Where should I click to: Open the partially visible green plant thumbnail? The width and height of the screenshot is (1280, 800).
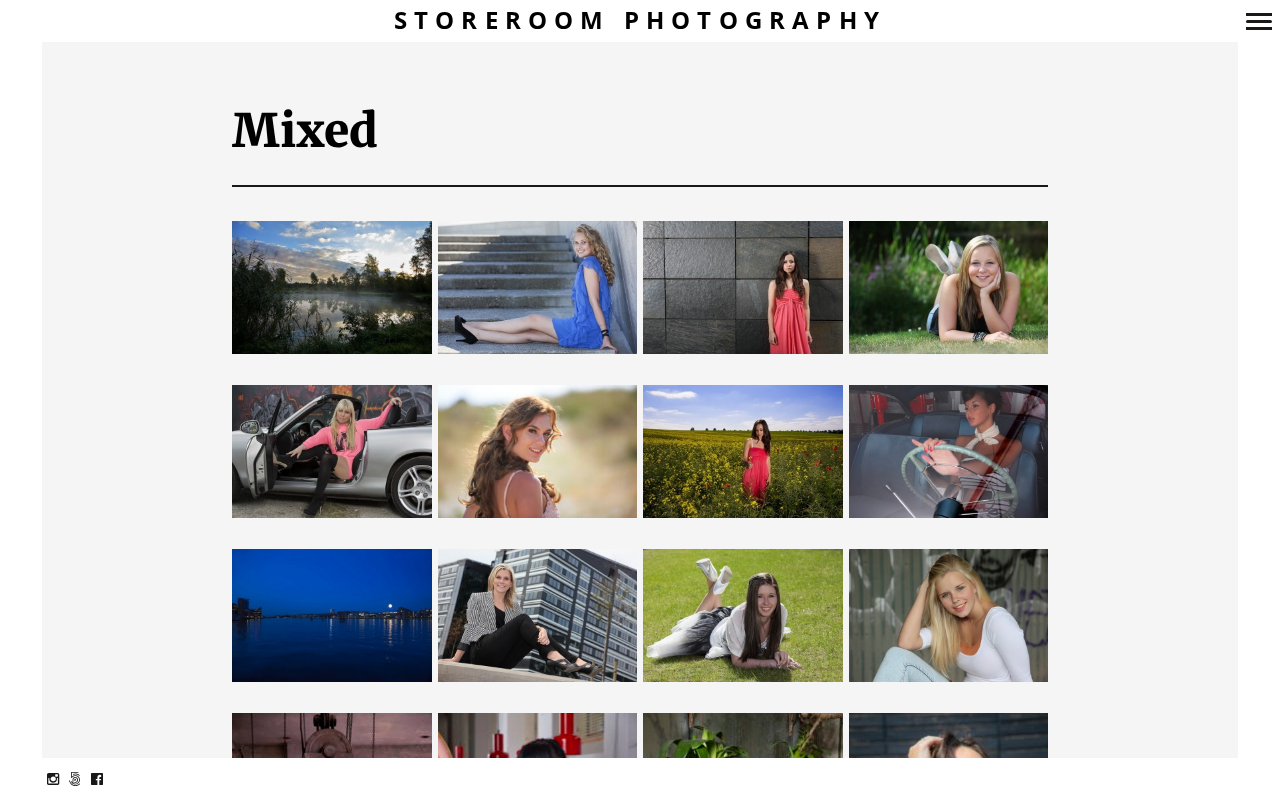[x=743, y=735]
